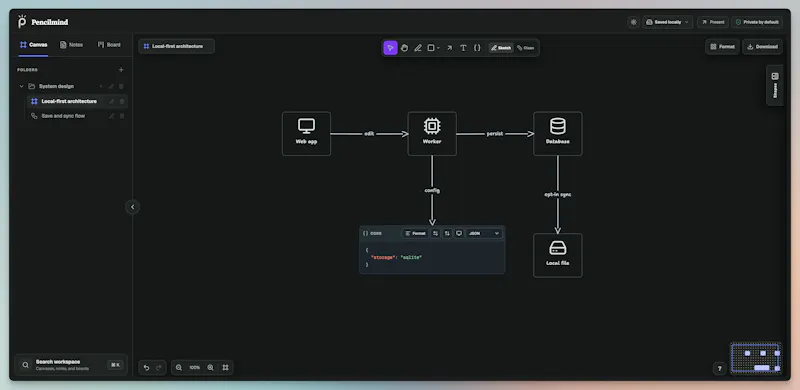Open the help question mark button
Image resolution: width=800 pixels, height=390 pixels.
719,368
